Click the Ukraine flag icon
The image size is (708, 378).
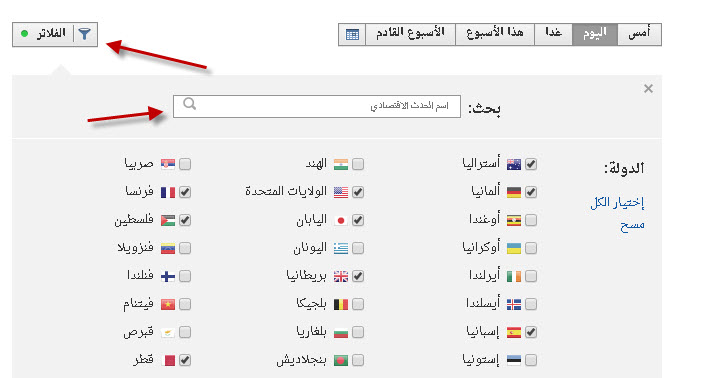click(x=514, y=248)
